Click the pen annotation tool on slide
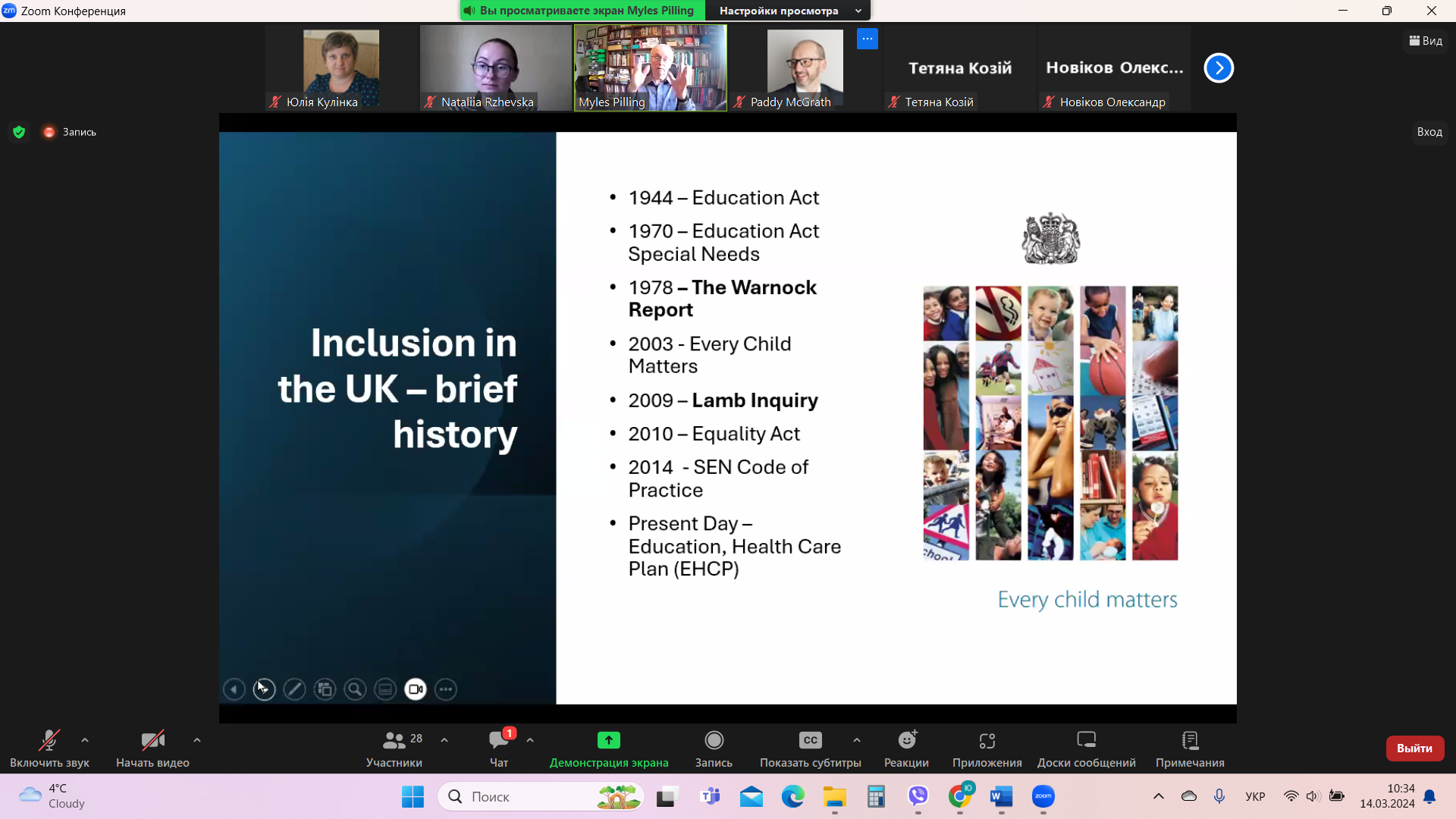 (x=294, y=689)
